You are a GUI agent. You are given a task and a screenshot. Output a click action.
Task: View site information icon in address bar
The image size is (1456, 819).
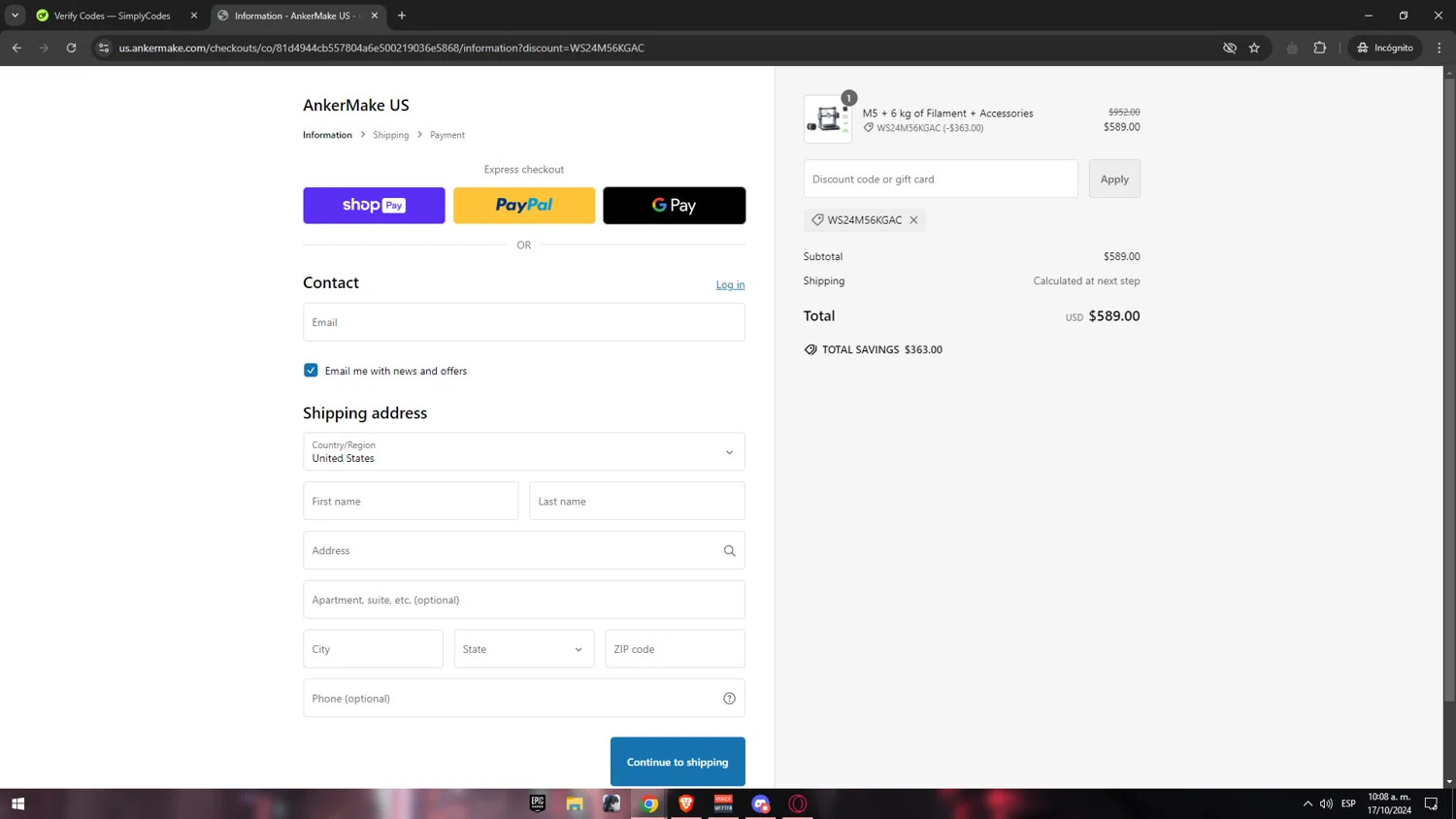coord(104,48)
